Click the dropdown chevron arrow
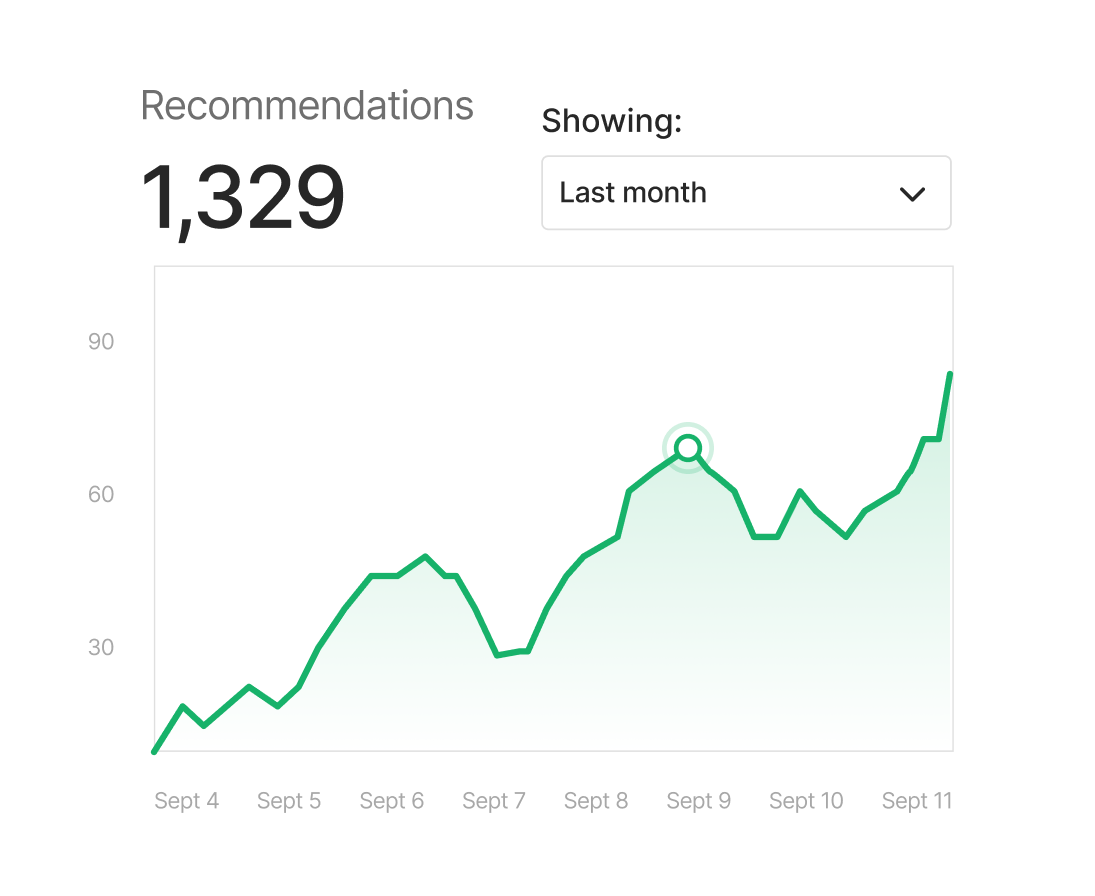This screenshot has width=1095, height=896. pos(912,194)
